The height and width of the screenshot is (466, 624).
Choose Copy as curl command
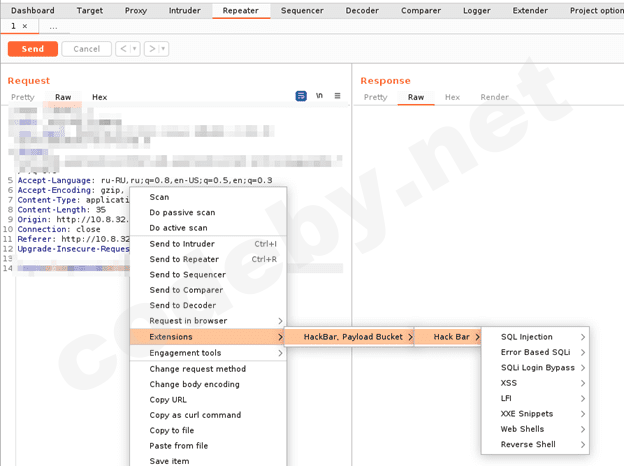(x=195, y=415)
